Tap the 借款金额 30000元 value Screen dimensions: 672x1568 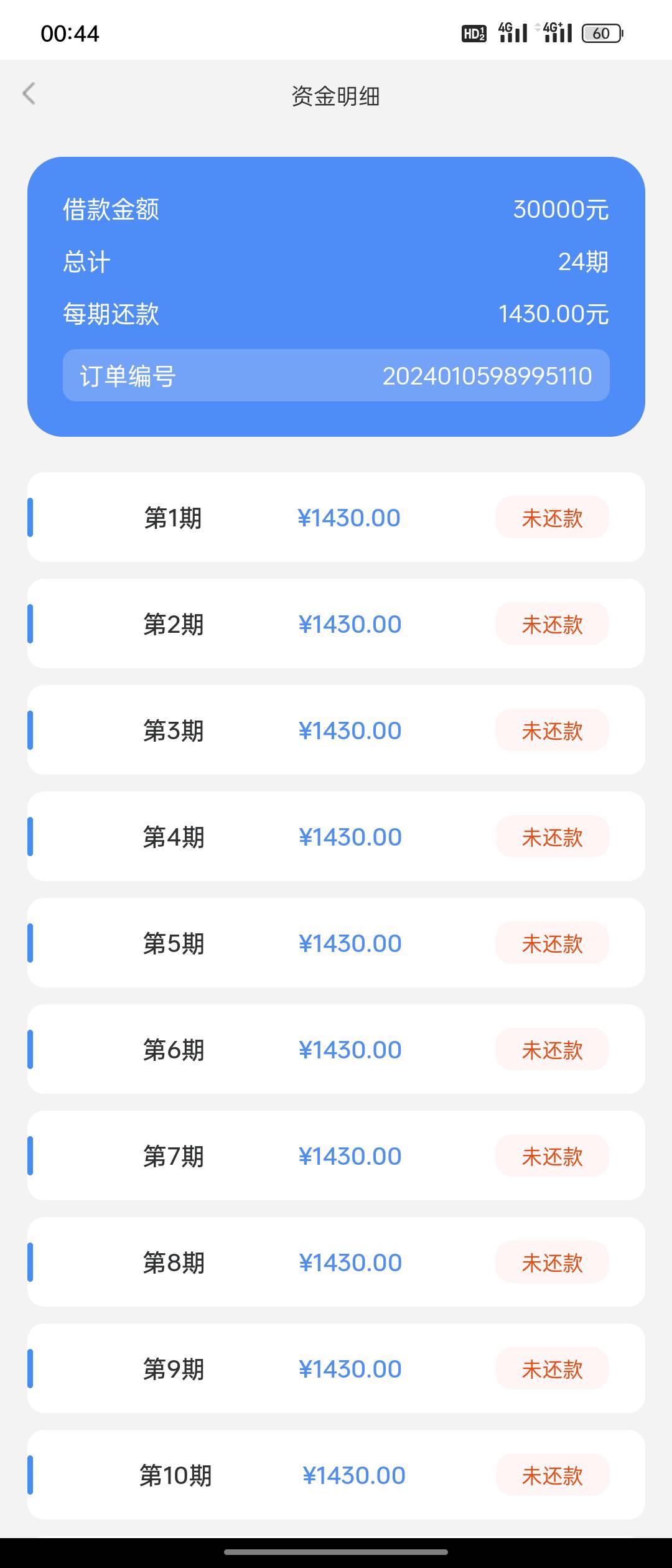(561, 210)
